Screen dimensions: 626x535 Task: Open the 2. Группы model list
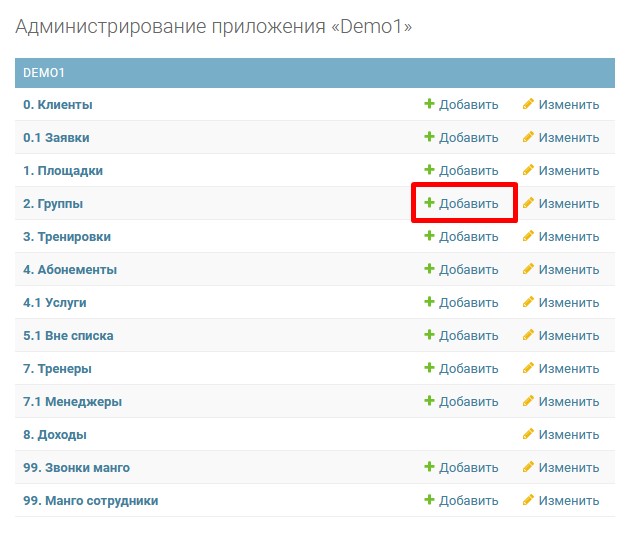53,203
